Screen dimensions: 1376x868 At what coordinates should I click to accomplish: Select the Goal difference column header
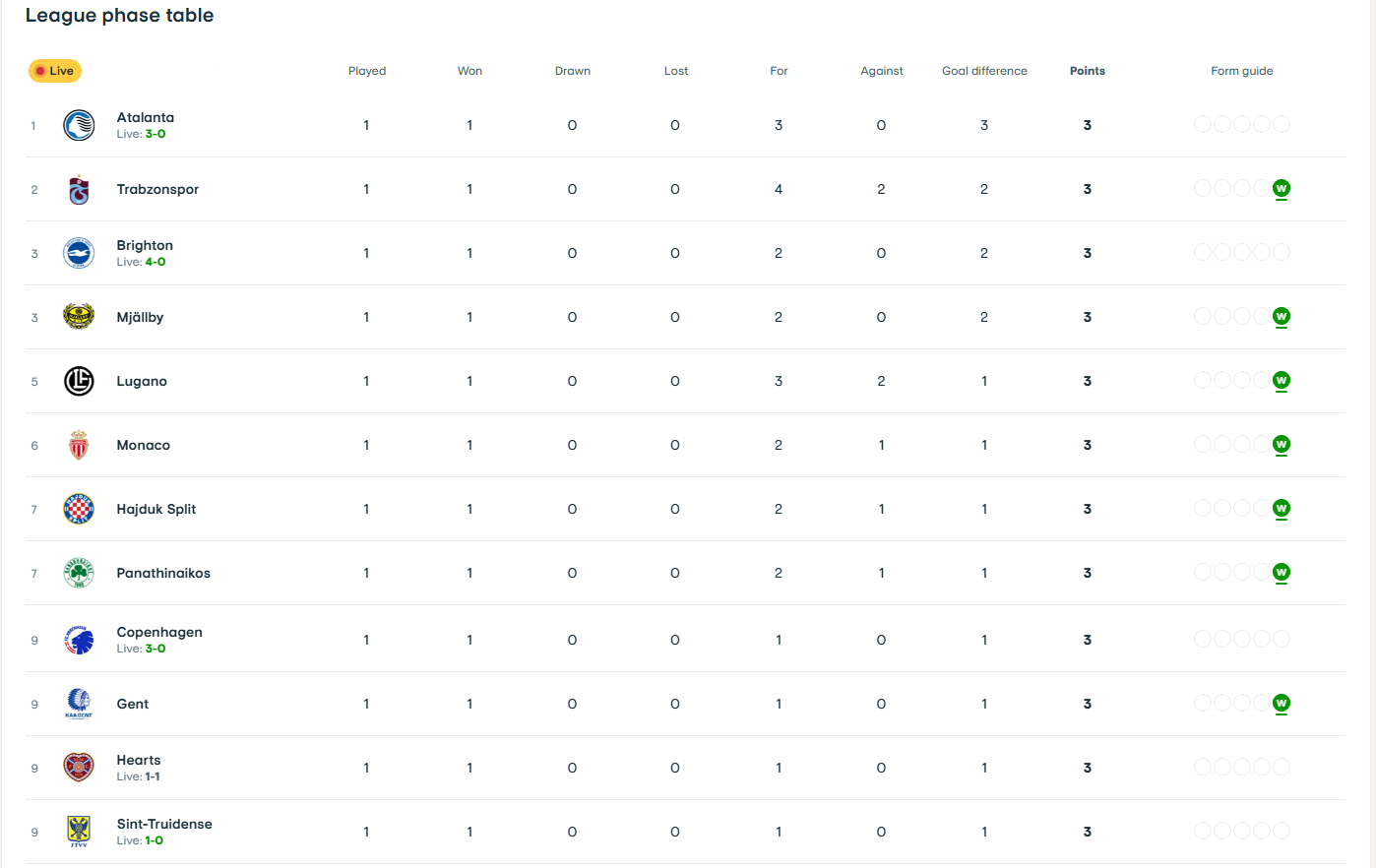984,71
